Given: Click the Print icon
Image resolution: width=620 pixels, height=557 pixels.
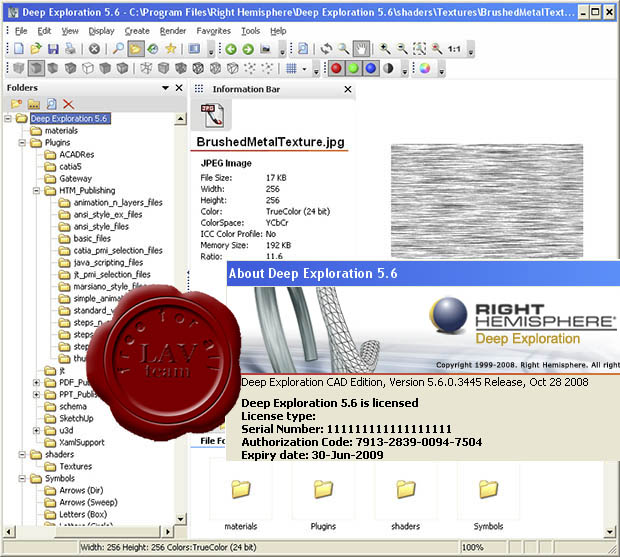Looking at the screenshot, I should (x=70, y=49).
